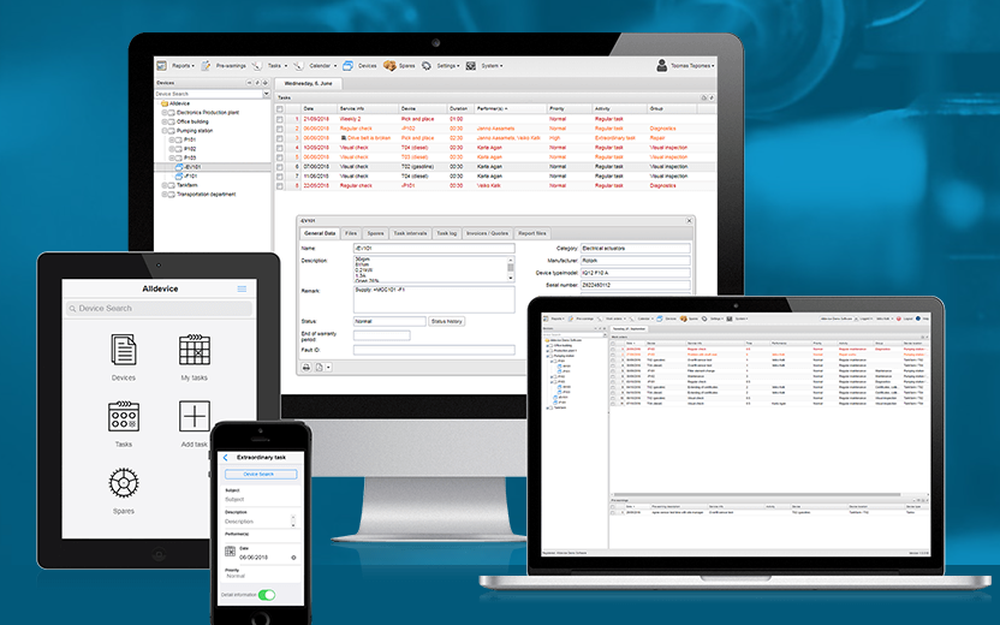This screenshot has width=1000, height=625.
Task: Expand the P102 tree node
Action: click(x=172, y=149)
